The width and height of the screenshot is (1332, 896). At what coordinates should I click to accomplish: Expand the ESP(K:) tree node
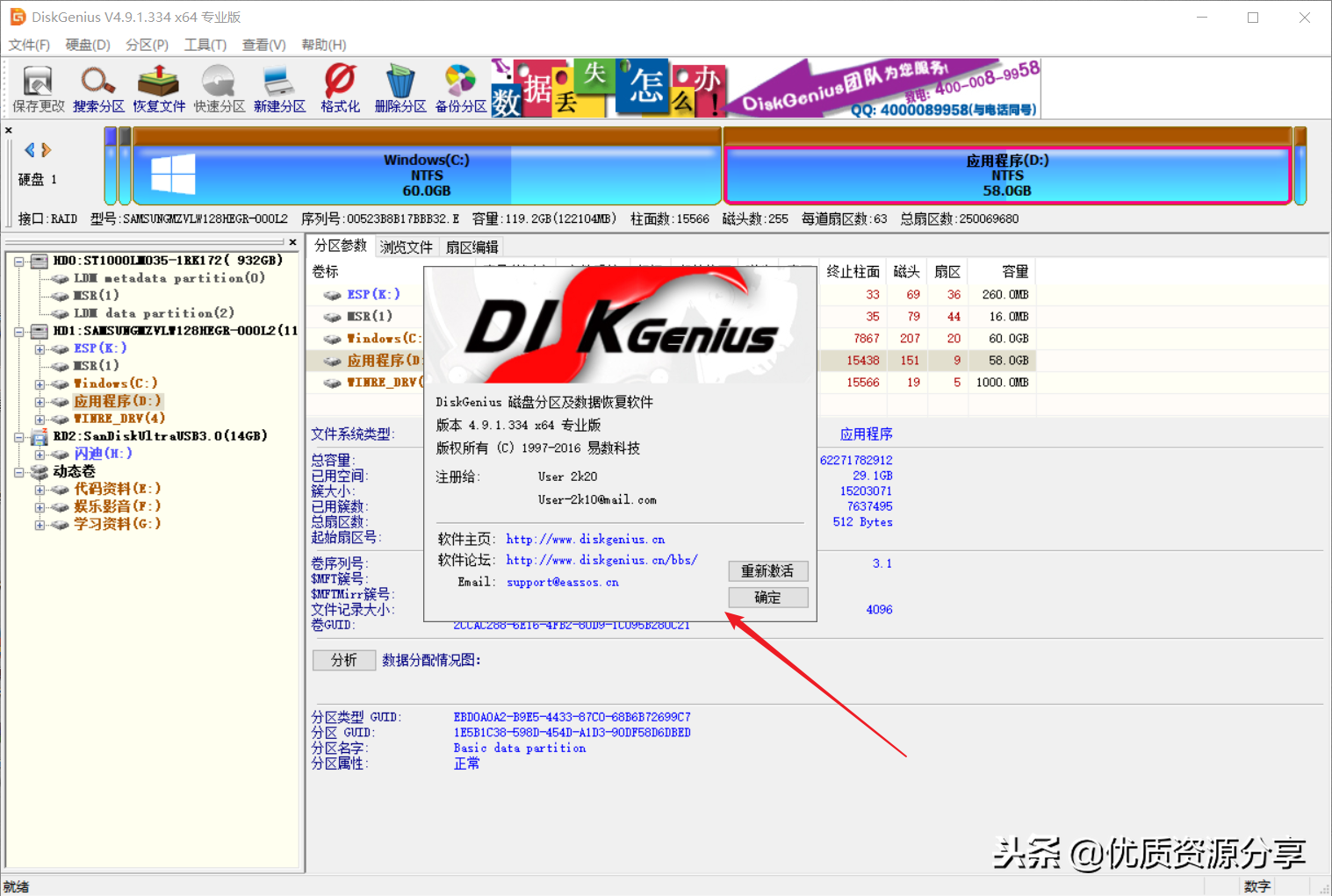41,348
